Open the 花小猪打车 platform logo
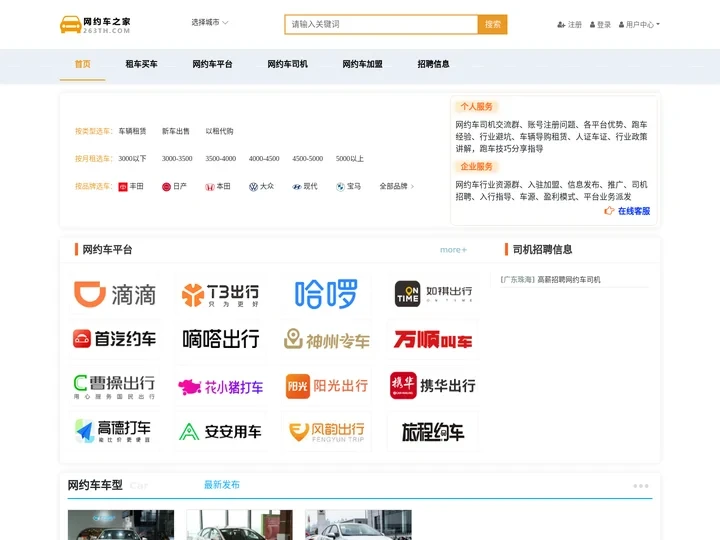Screen dimensions: 720x540 (x=220, y=386)
